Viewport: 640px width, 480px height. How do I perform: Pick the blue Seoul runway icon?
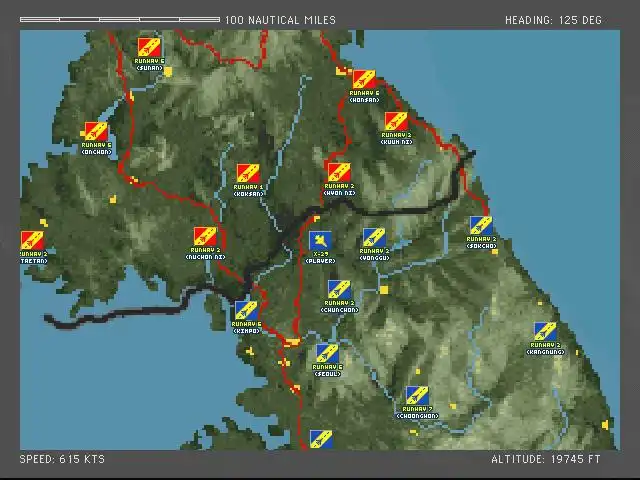[x=327, y=354]
